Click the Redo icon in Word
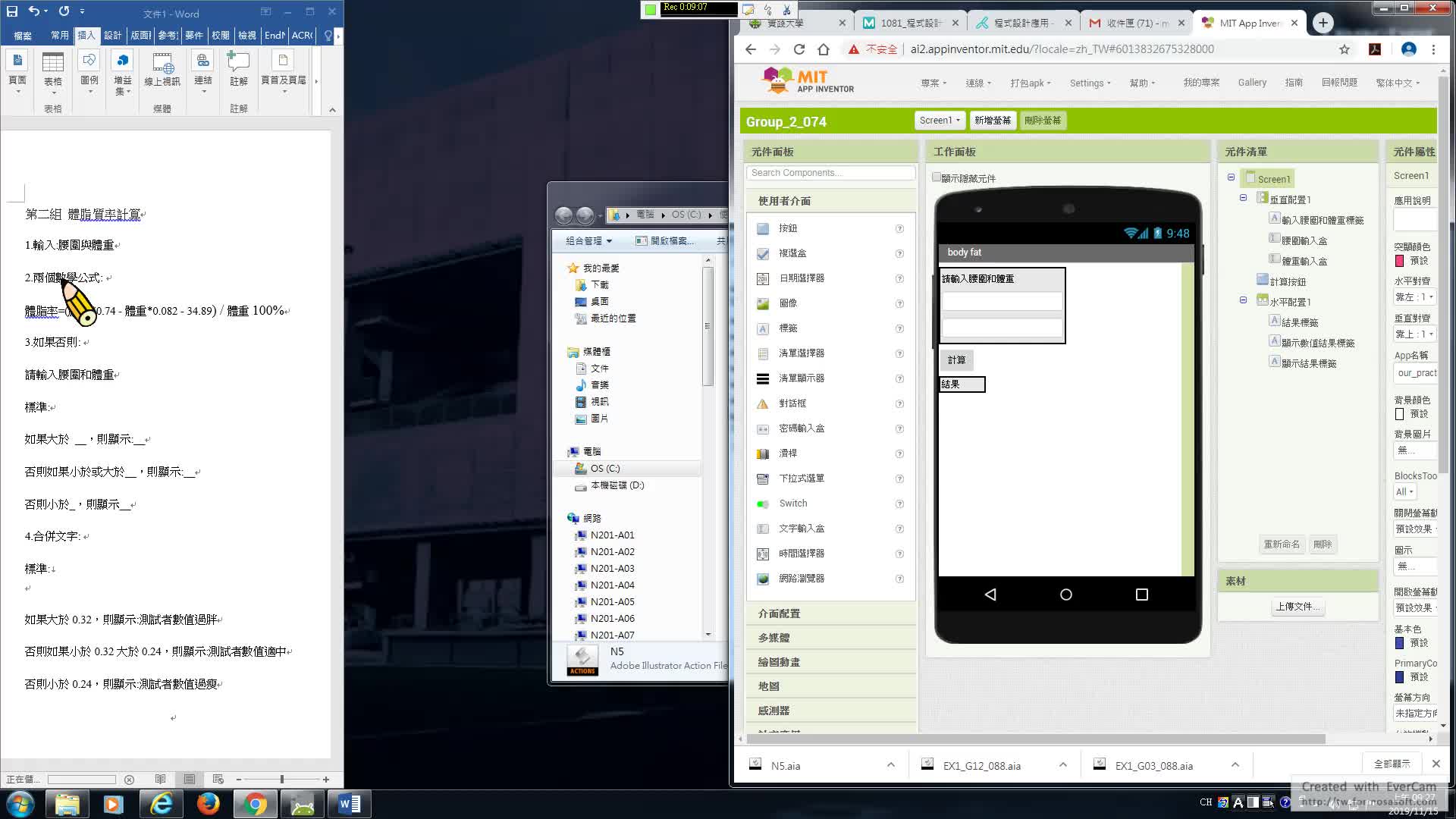The width and height of the screenshot is (1456, 819). click(x=64, y=11)
